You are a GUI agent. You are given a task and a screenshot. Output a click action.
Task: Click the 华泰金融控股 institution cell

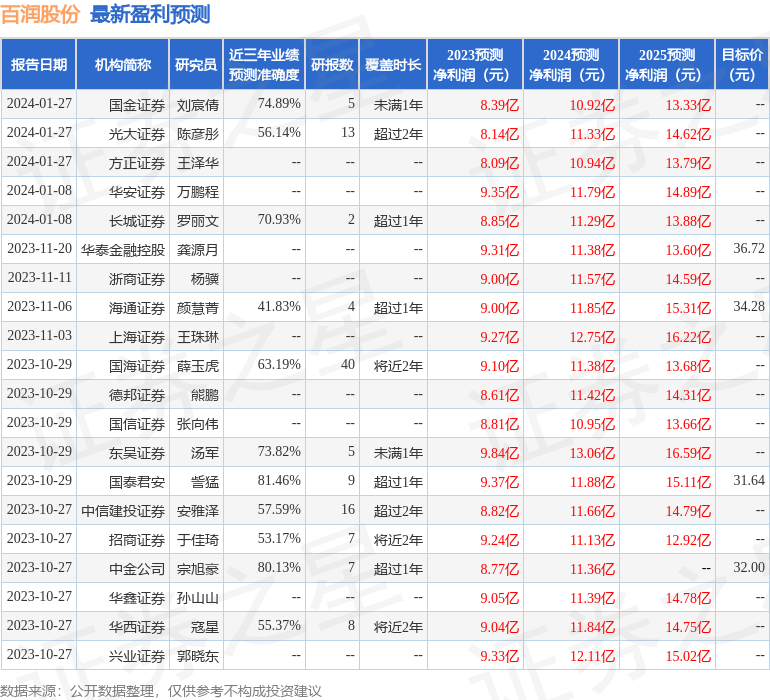[123, 250]
